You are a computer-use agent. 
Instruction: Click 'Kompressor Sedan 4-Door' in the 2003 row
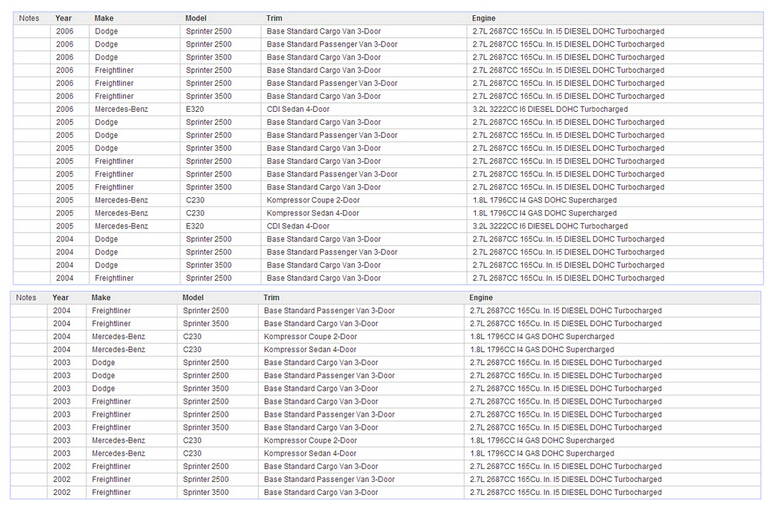click(x=310, y=453)
